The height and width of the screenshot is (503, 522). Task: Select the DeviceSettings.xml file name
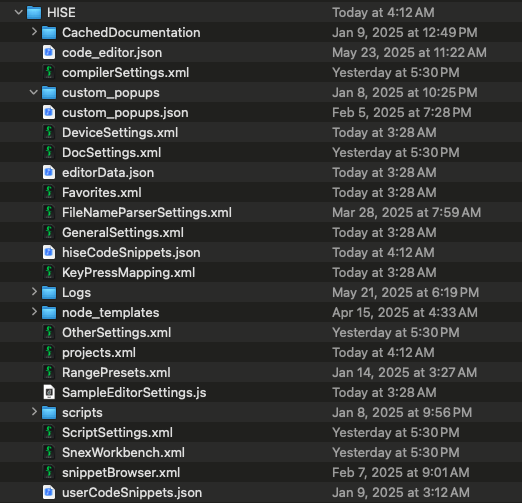pyautogui.click(x=120, y=133)
